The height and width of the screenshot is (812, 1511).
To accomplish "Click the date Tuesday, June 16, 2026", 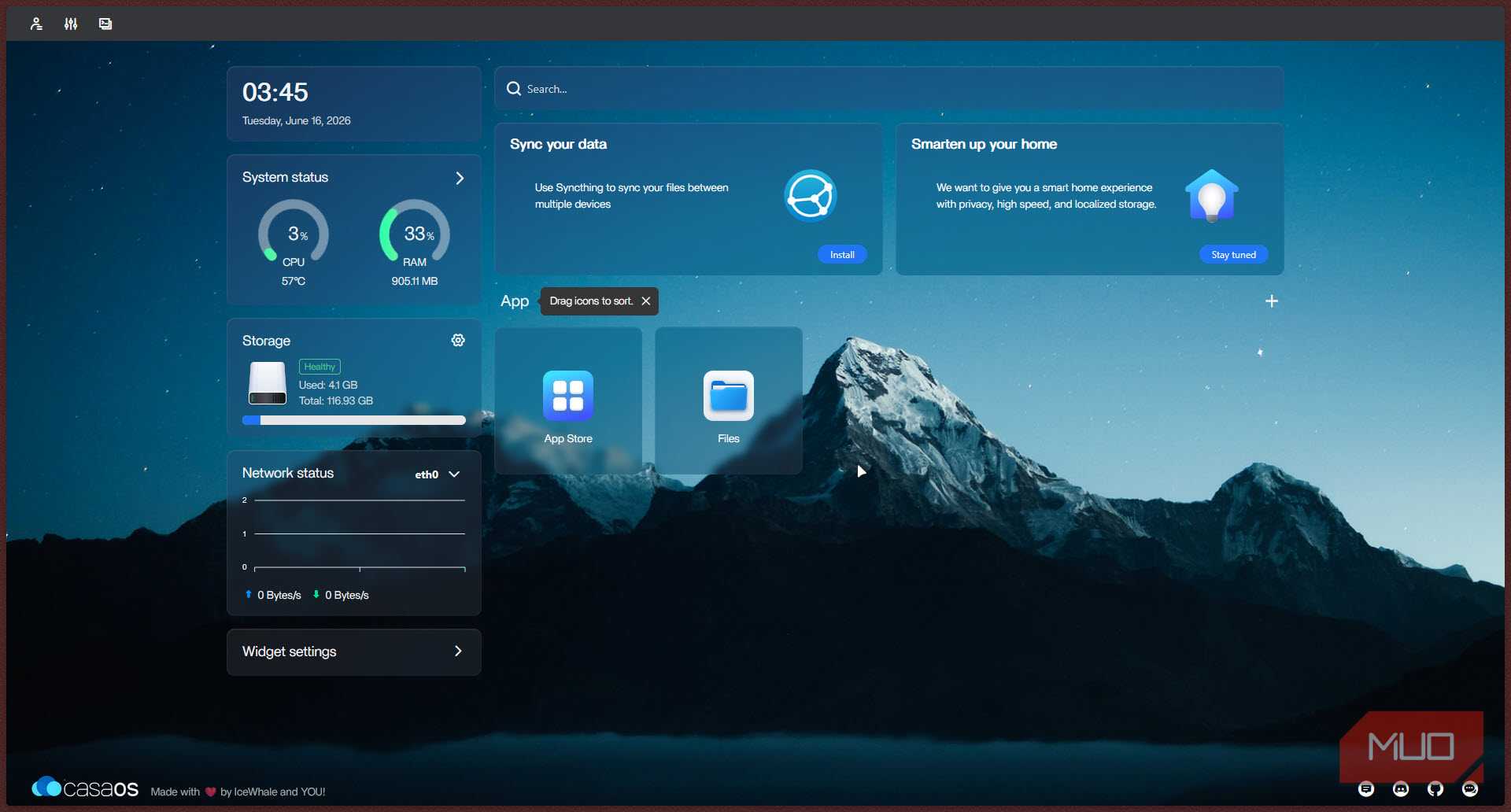I will [x=297, y=120].
